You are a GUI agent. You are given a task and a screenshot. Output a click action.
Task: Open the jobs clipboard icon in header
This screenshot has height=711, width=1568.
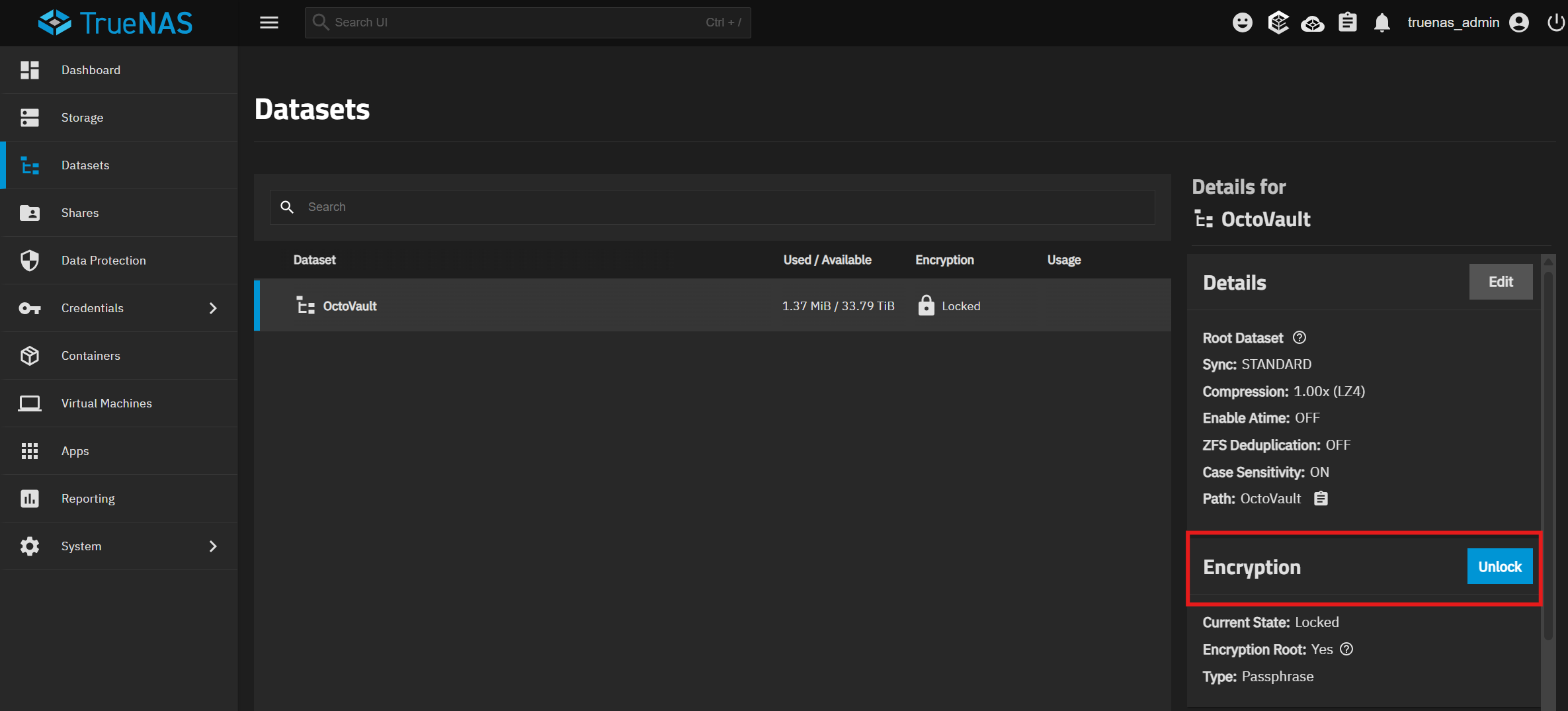(x=1347, y=22)
